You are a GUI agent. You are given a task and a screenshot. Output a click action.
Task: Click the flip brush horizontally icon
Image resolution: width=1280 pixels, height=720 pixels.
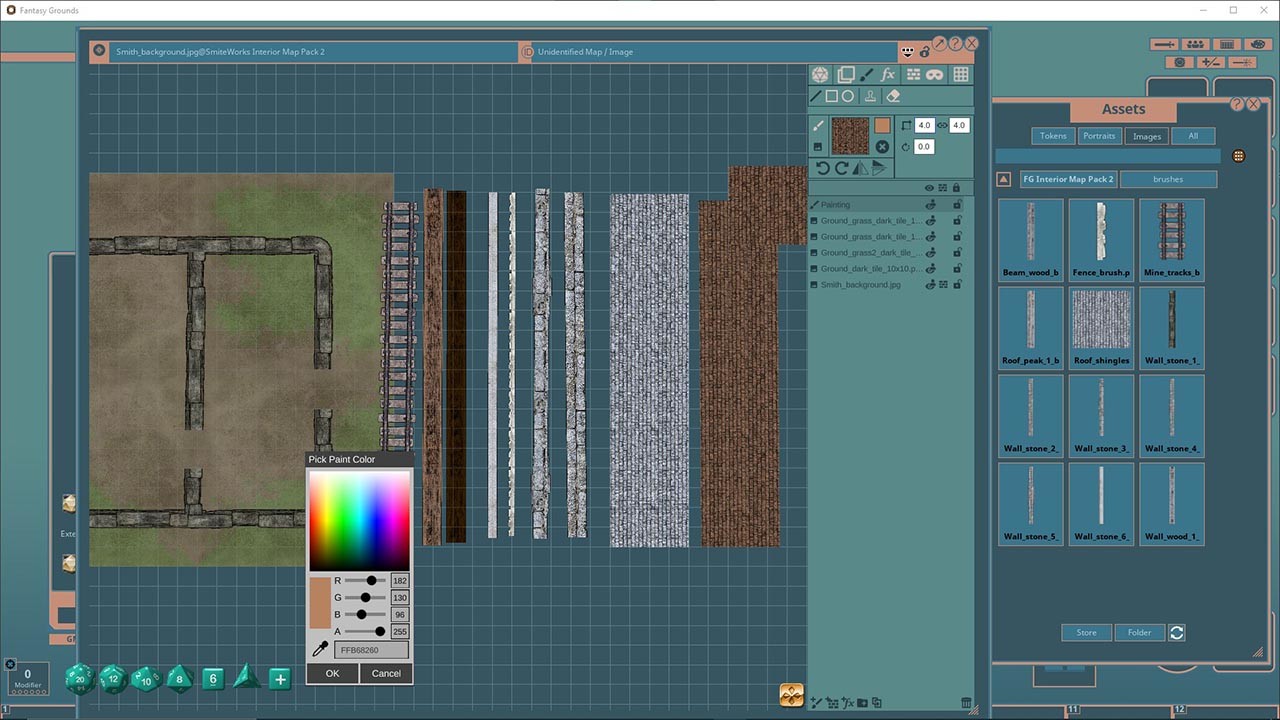tap(860, 167)
